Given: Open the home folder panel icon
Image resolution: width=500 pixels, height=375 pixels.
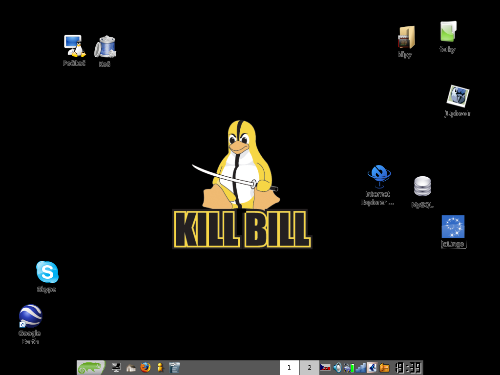Looking at the screenshot, I should 131,368.
